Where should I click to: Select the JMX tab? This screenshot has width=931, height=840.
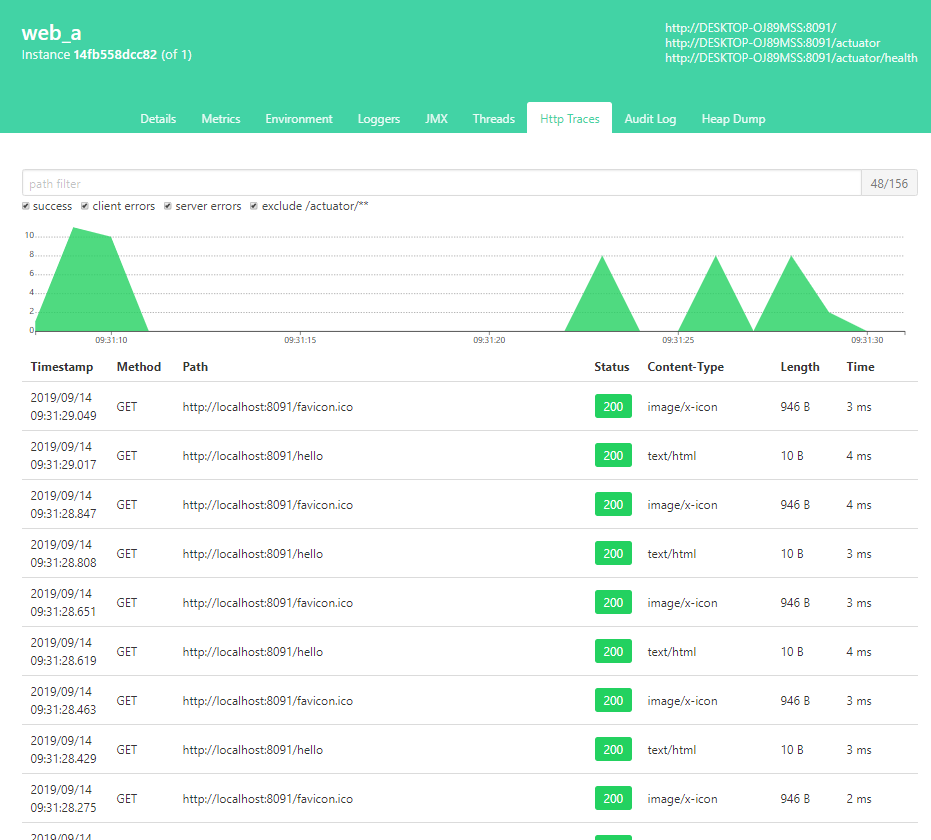click(436, 119)
